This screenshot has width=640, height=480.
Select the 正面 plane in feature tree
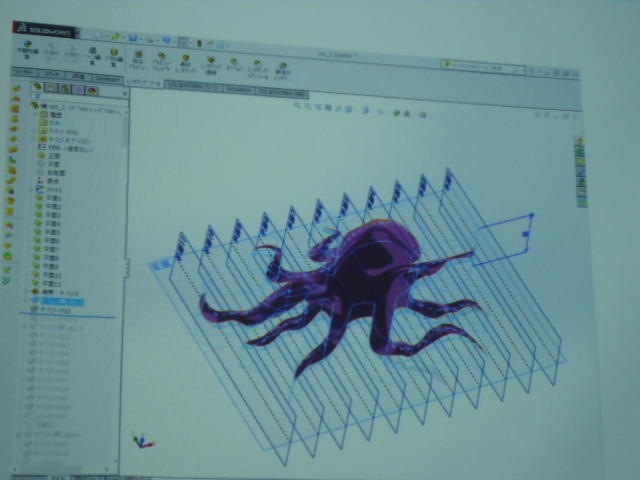pyautogui.click(x=49, y=156)
